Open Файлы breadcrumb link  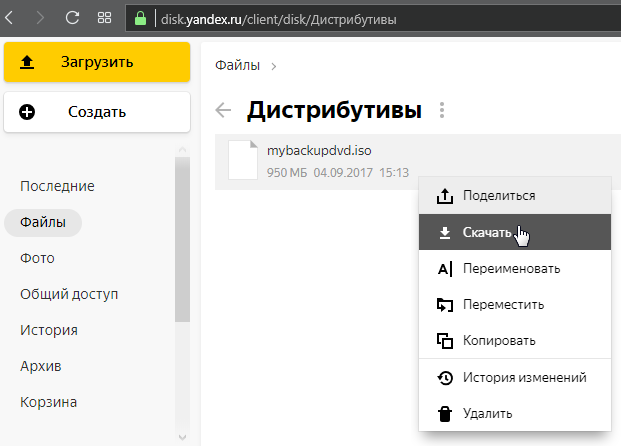(237, 65)
